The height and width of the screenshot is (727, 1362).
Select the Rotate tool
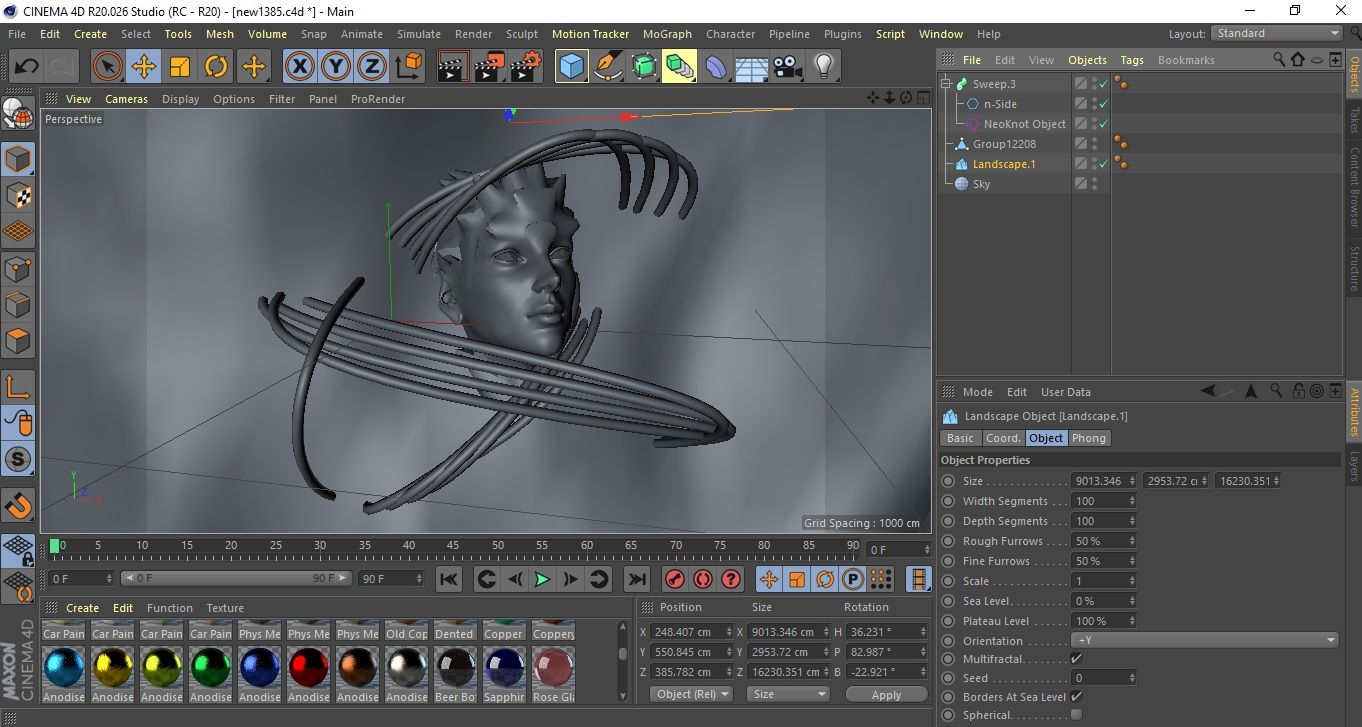(216, 67)
